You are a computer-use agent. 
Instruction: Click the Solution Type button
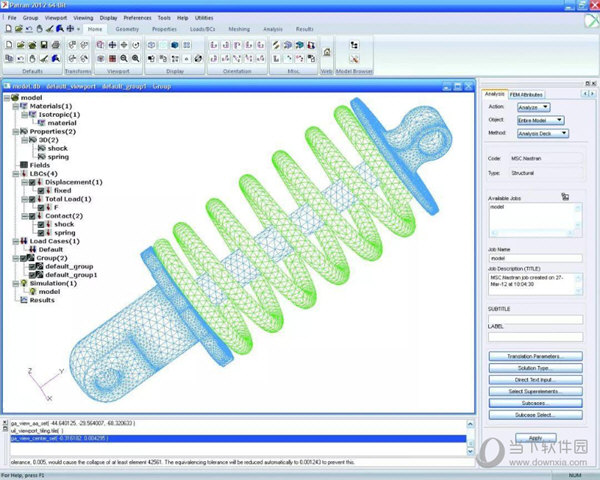pos(535,368)
